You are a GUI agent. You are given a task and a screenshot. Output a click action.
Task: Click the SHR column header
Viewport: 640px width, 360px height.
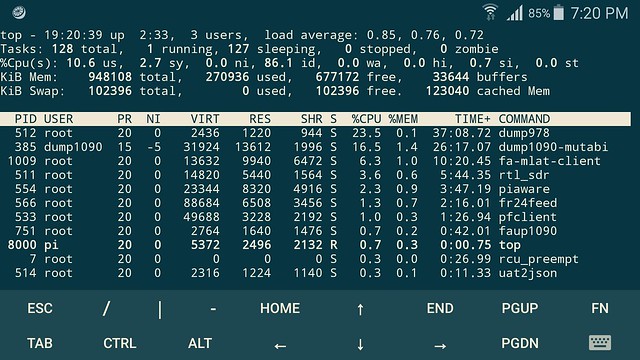coord(311,119)
